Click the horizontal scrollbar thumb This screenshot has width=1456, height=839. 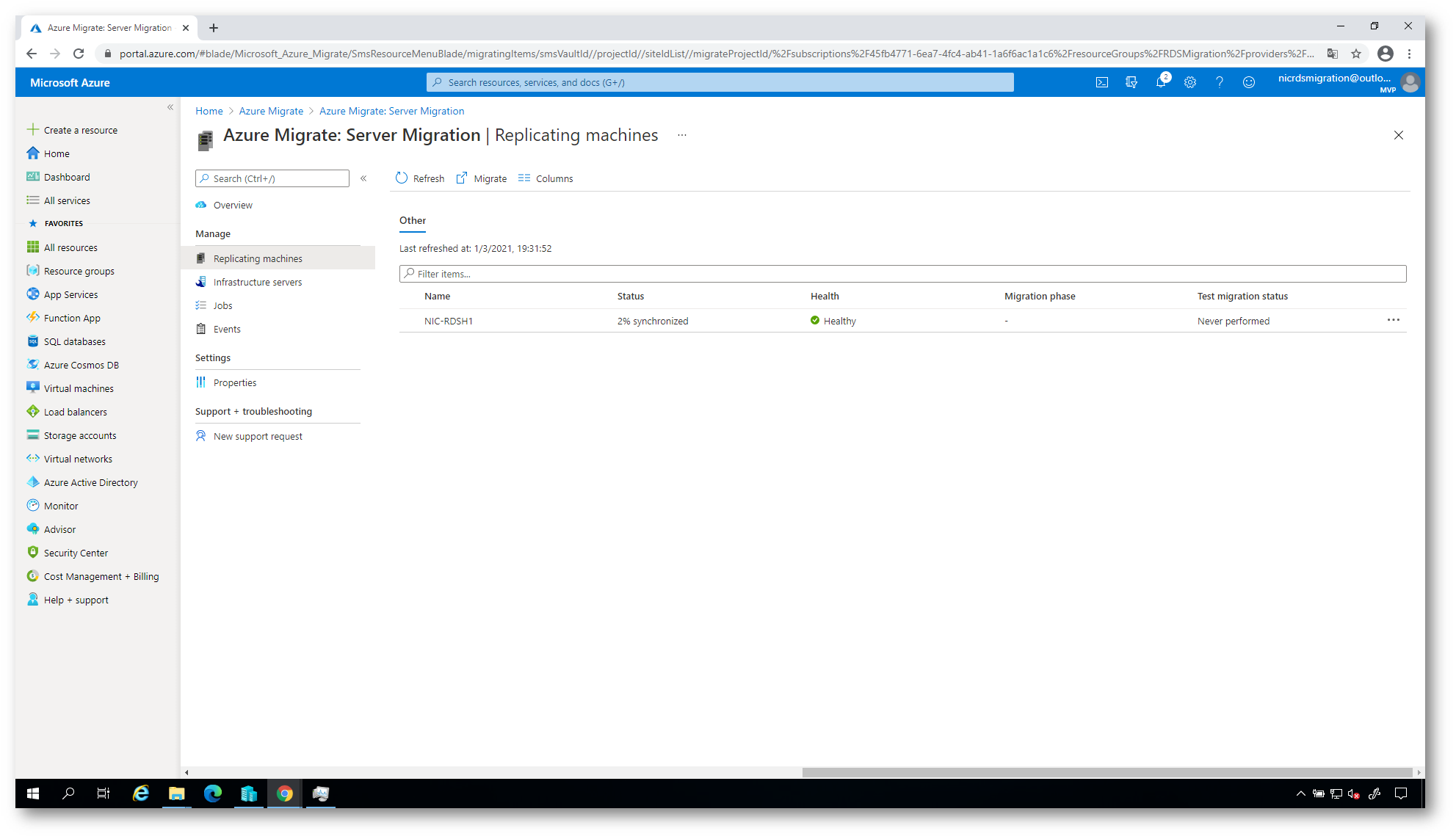1107,772
